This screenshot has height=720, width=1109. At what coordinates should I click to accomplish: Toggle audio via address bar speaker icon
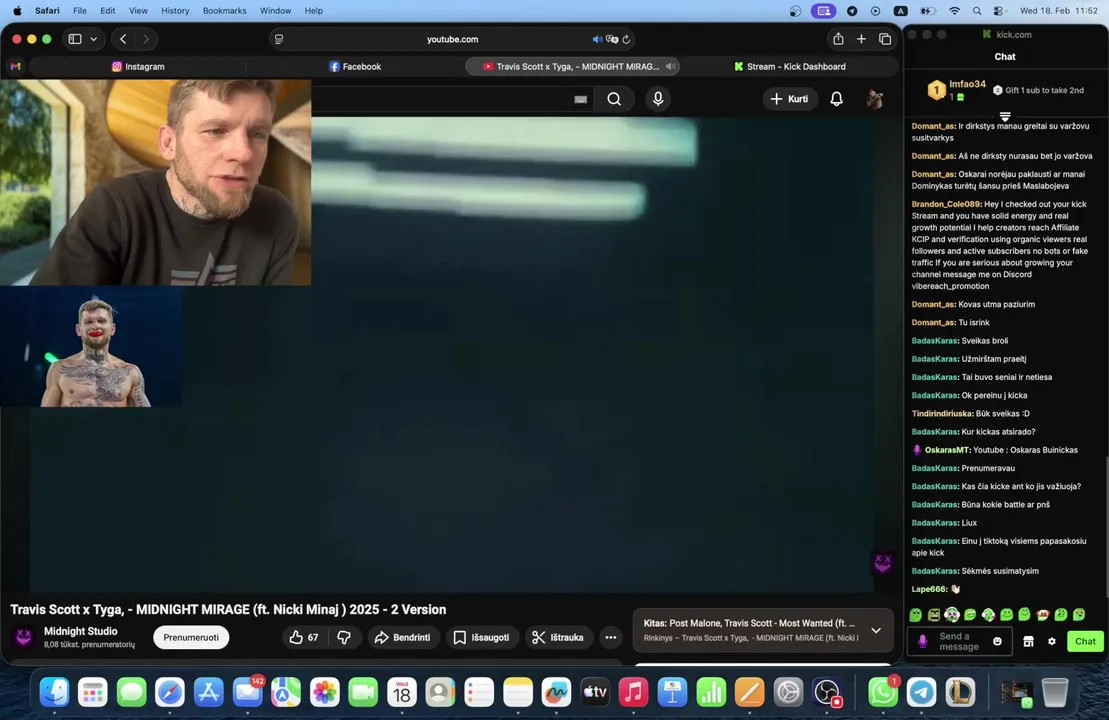pyautogui.click(x=597, y=39)
